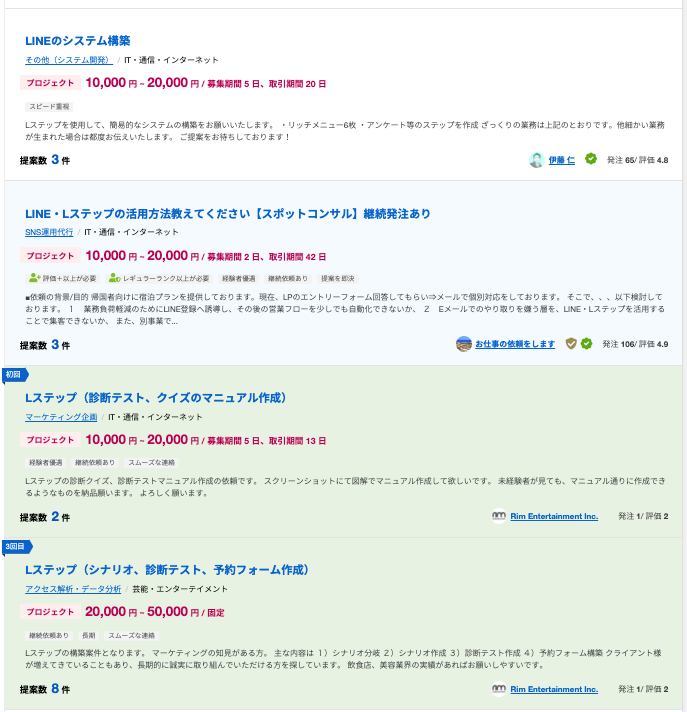687x712 pixels.
Task: Click the 提案を即決 tag
Action: [x=337, y=278]
